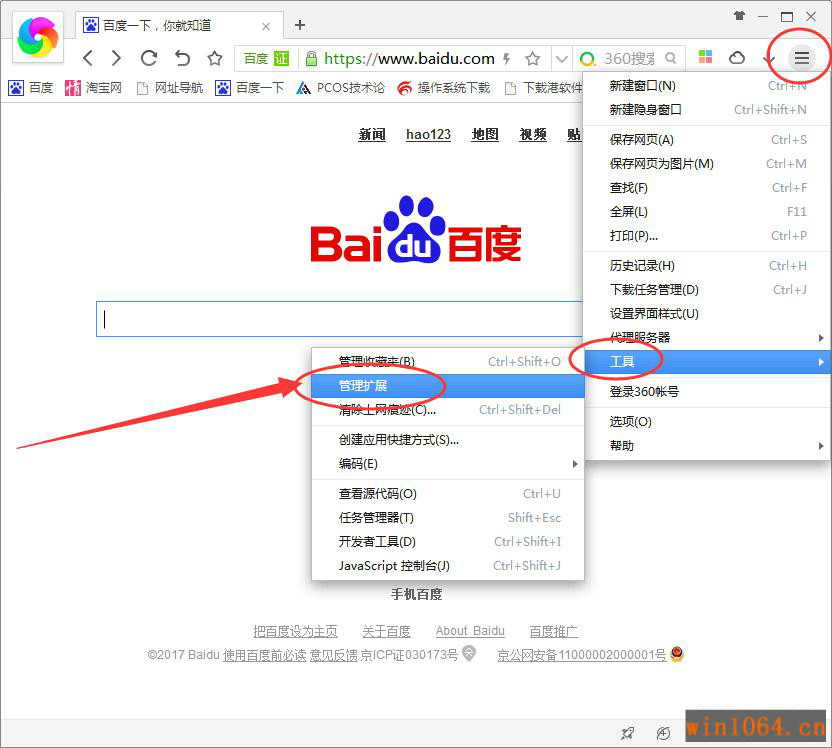Bookmark this page with the address bar star

click(532, 58)
